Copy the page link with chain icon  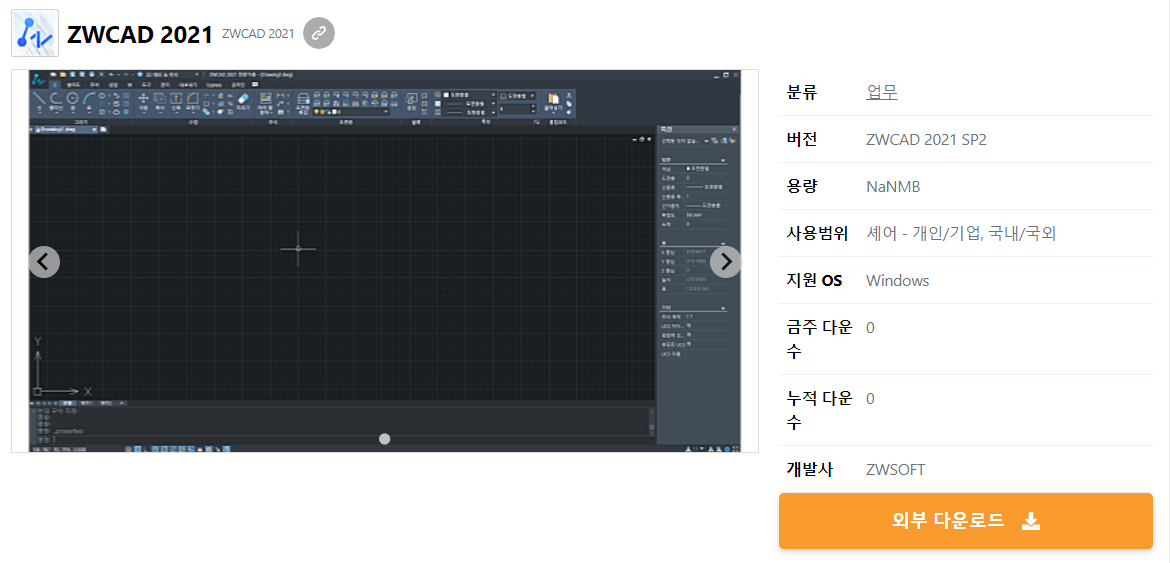coord(319,33)
